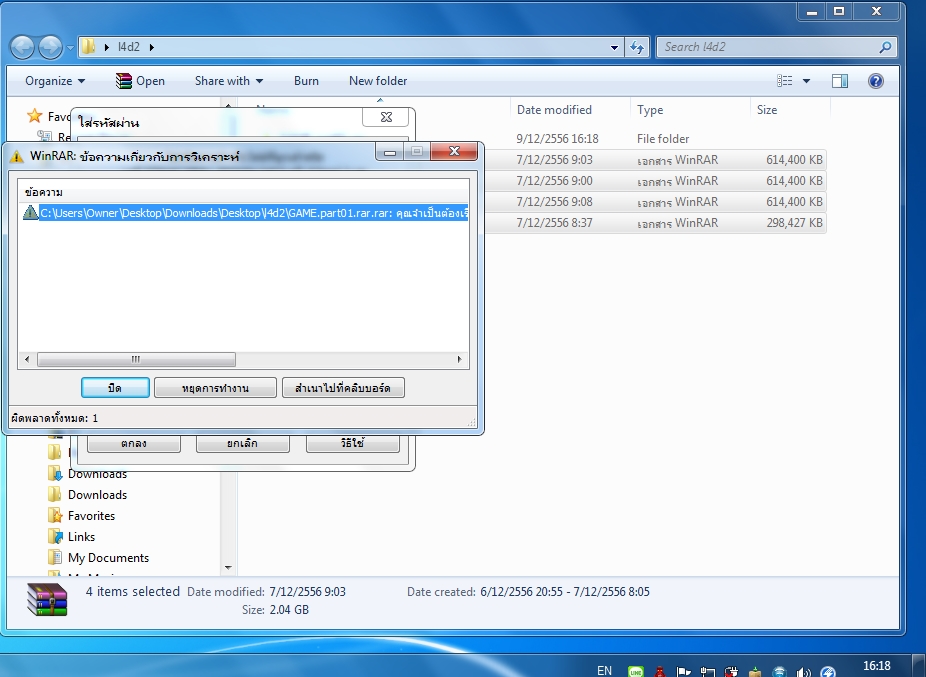926x677 pixels.
Task: Select the file row dated 7/12/2556 9:03
Action: [656, 160]
